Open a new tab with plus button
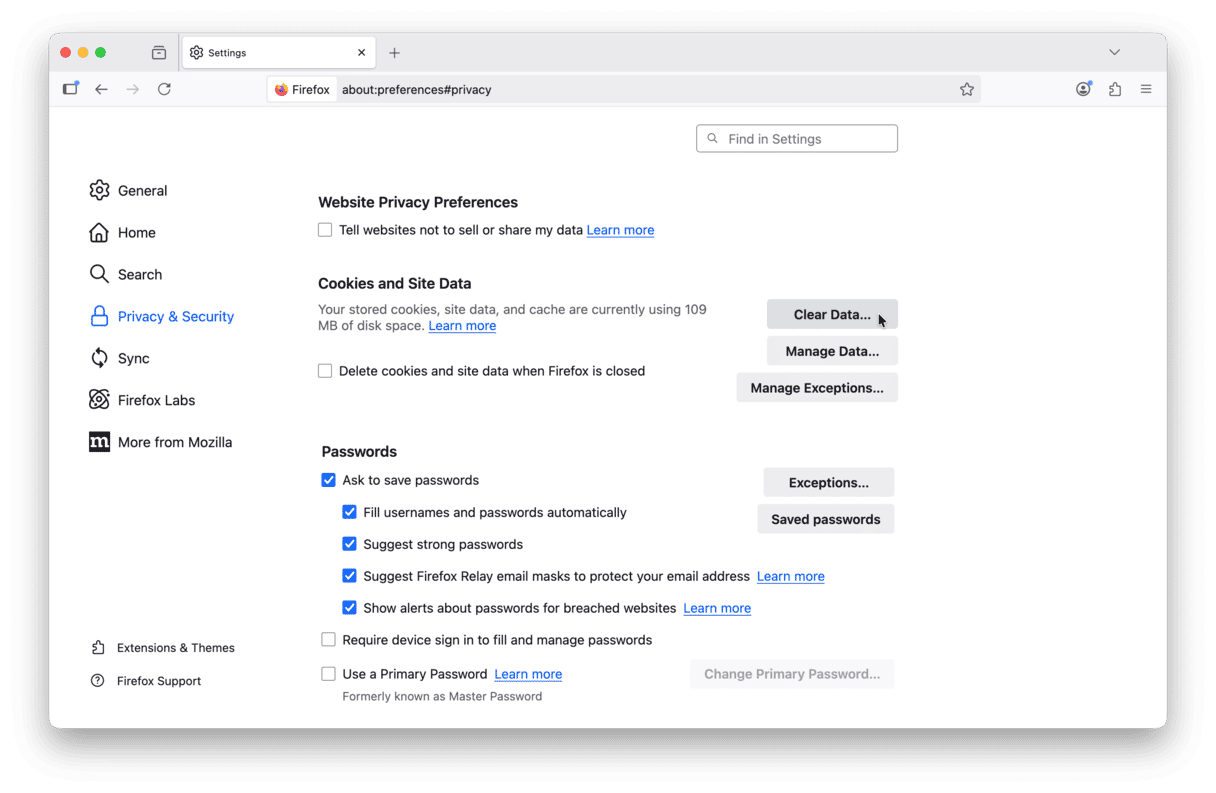1216x793 pixels. tap(394, 53)
